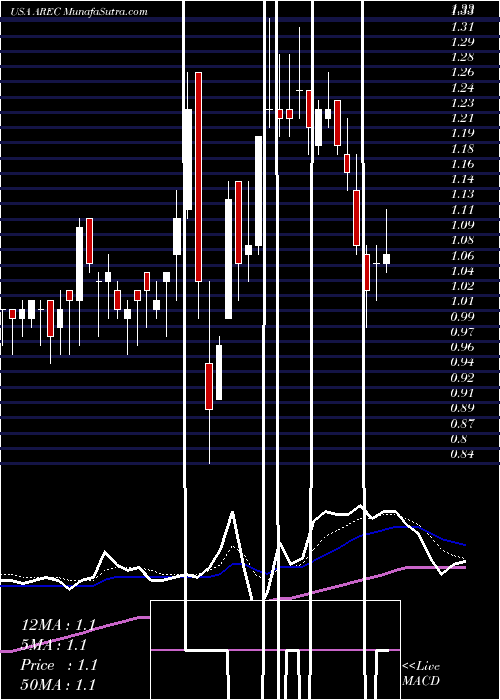This screenshot has width=500, height=700.
Task: Click the 0.92 price axis label
Action: coord(462,378)
